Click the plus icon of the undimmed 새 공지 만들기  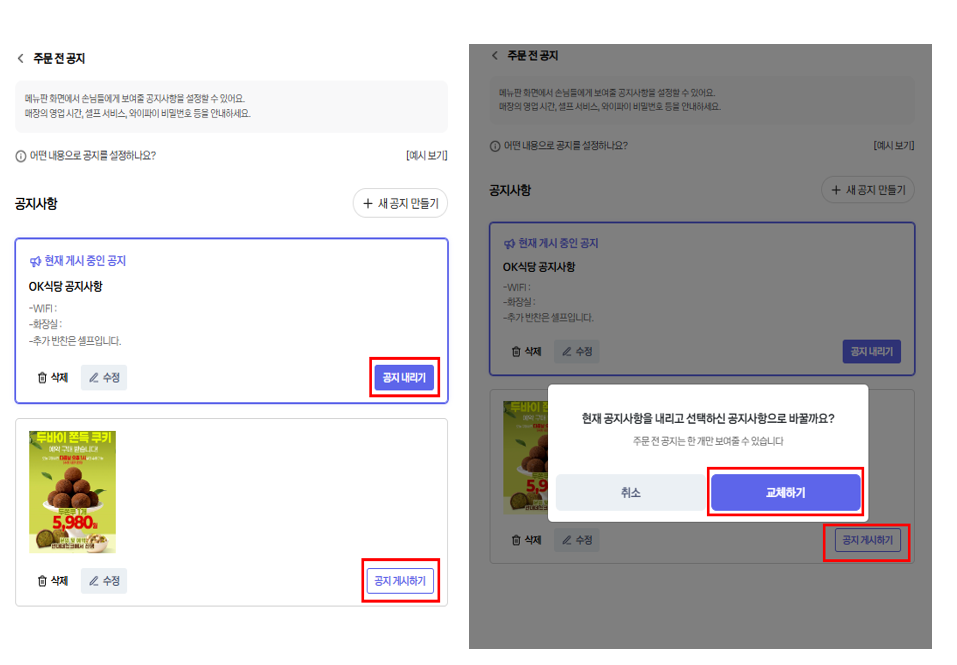pos(368,204)
